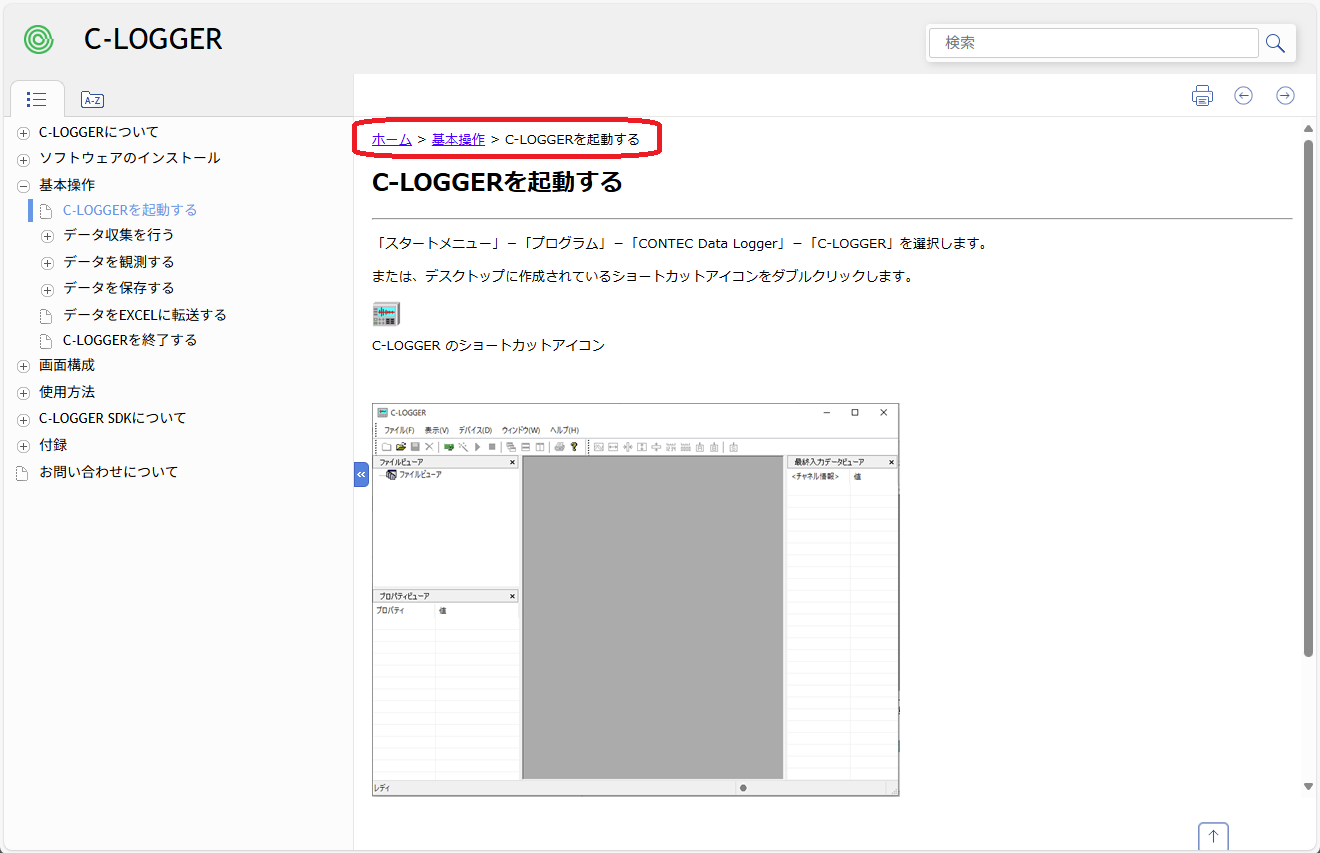1320x853 pixels.
Task: Click the 検索 search input field
Action: [1093, 43]
